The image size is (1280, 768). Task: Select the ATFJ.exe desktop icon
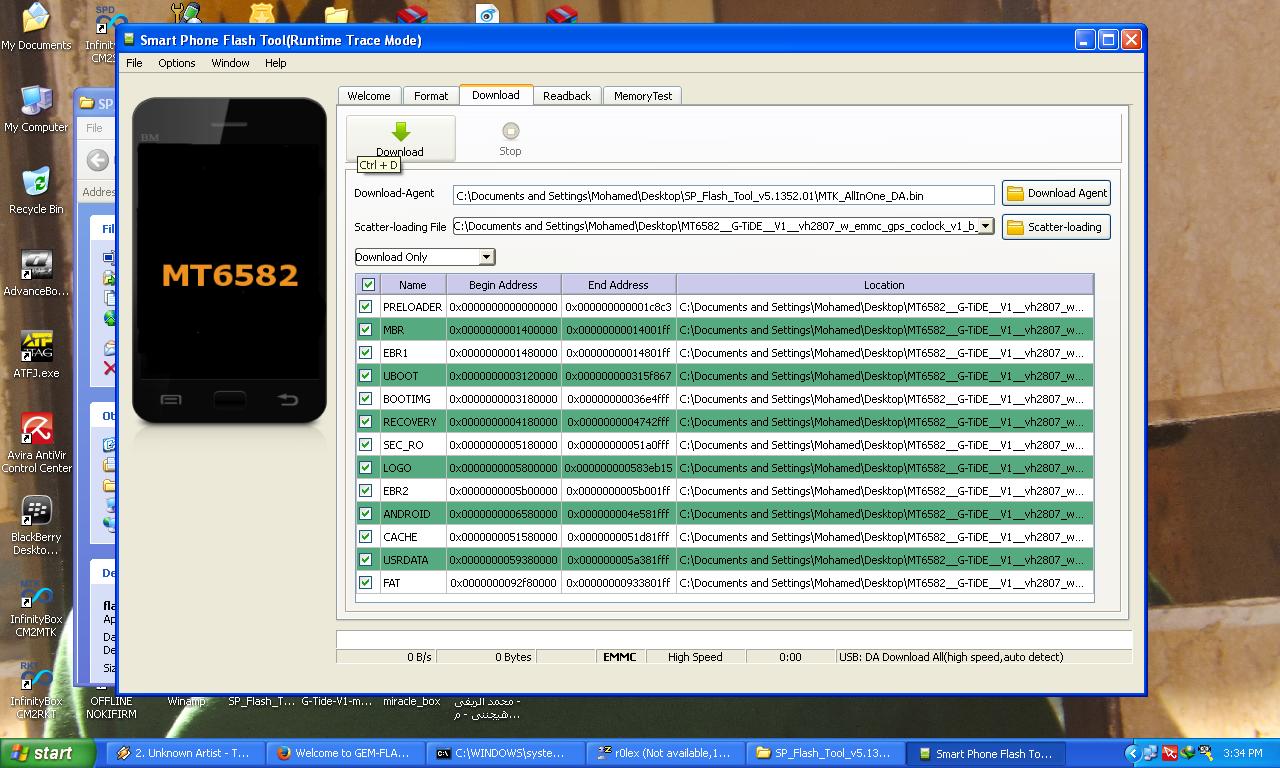37,348
